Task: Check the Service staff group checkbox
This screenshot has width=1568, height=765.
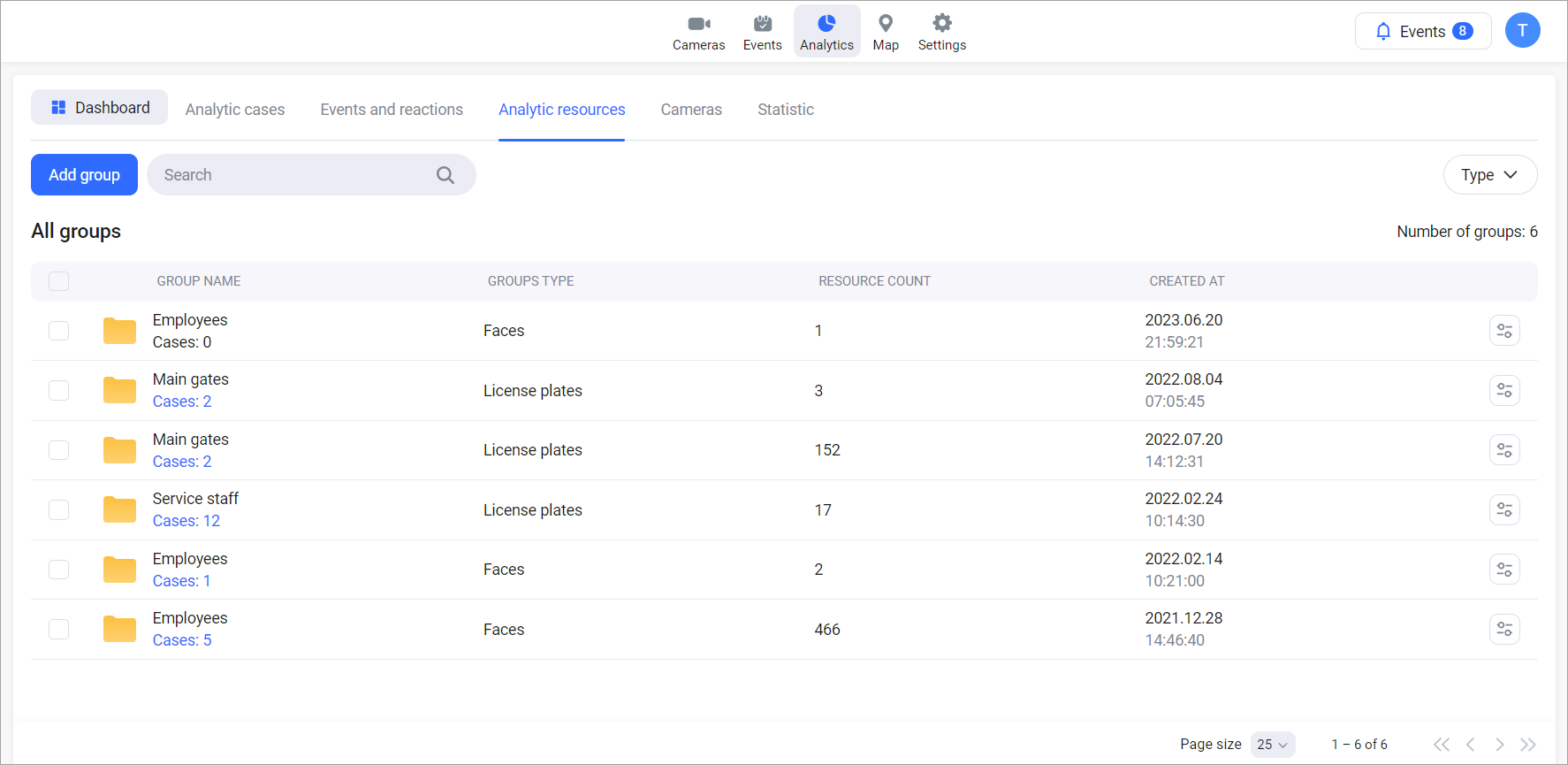Action: pos(59,510)
